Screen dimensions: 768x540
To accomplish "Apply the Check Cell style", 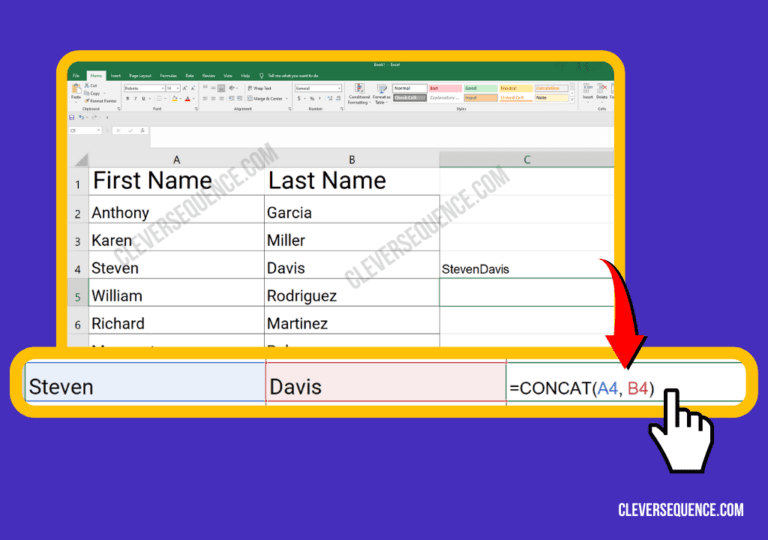I will [x=409, y=98].
